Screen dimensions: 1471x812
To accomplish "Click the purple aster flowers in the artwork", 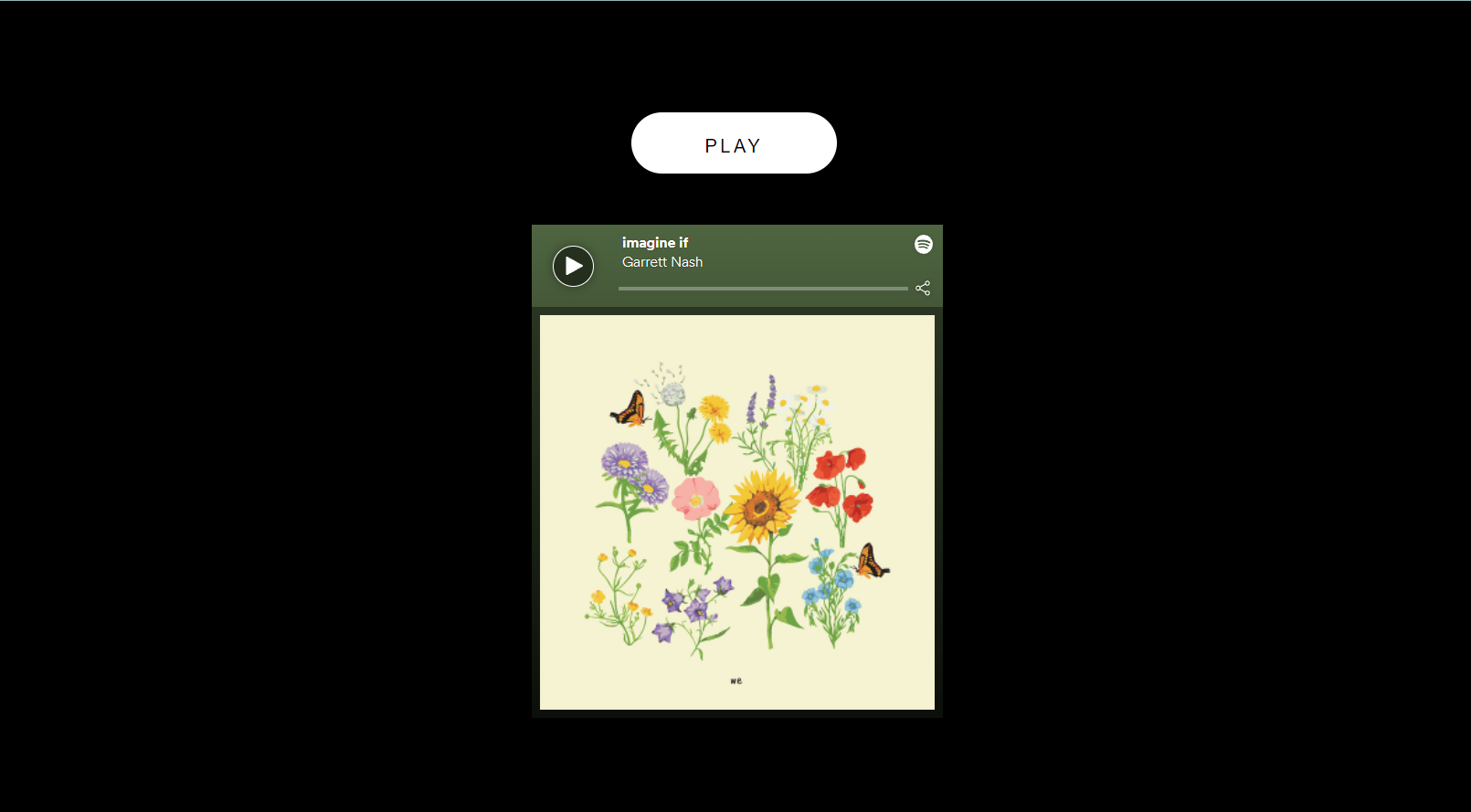I will pos(634,471).
